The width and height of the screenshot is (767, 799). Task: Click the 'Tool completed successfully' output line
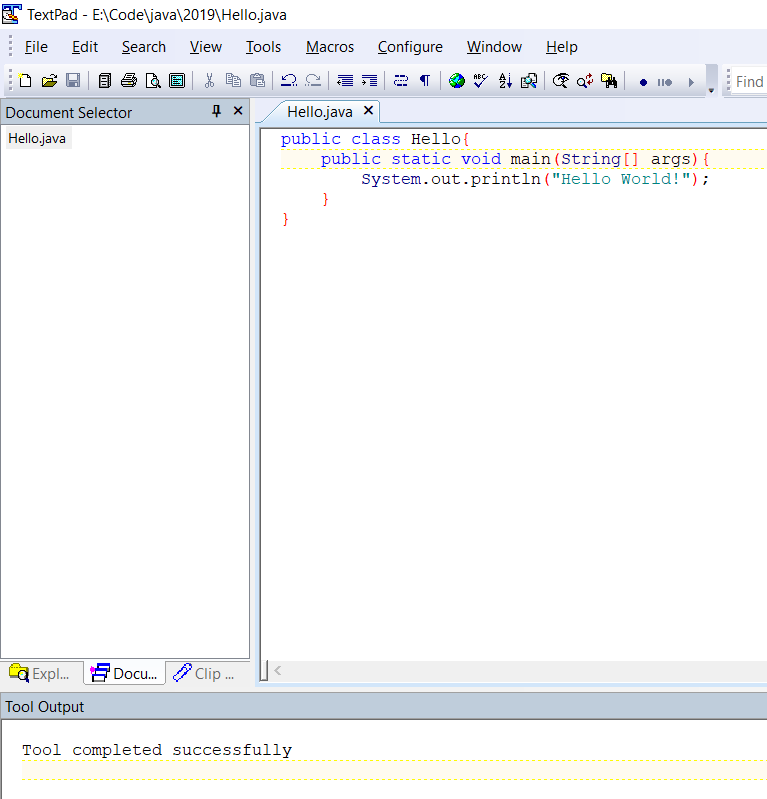(157, 750)
